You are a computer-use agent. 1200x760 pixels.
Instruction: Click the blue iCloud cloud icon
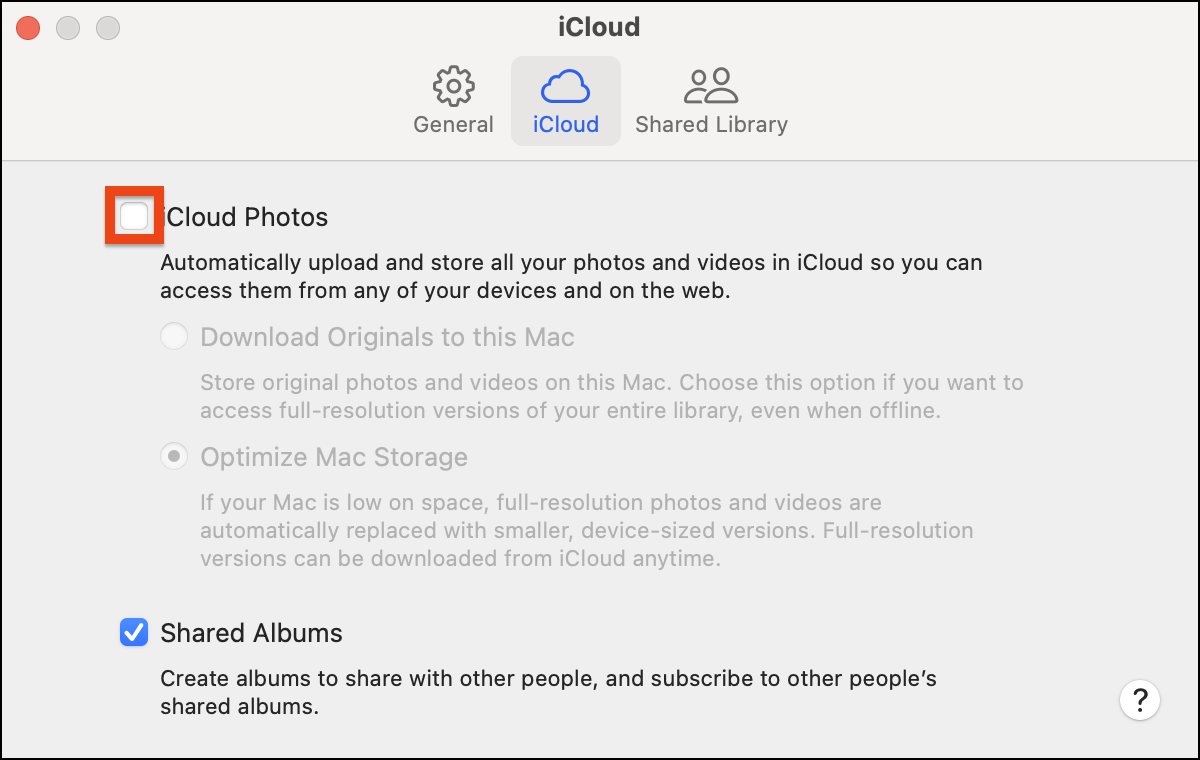[x=565, y=87]
